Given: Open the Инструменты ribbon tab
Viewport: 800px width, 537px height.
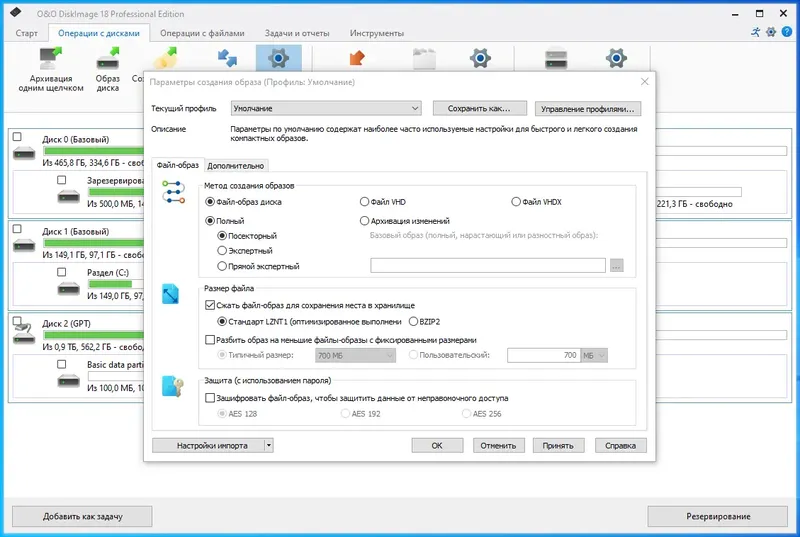Looking at the screenshot, I should point(377,33).
